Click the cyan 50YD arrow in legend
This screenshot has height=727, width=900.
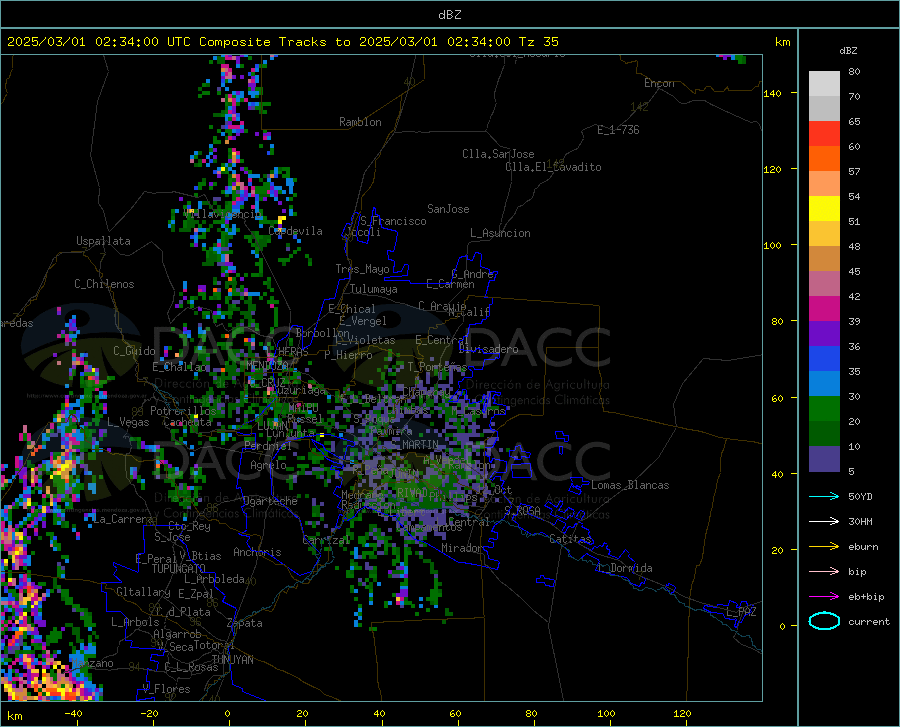click(824, 496)
